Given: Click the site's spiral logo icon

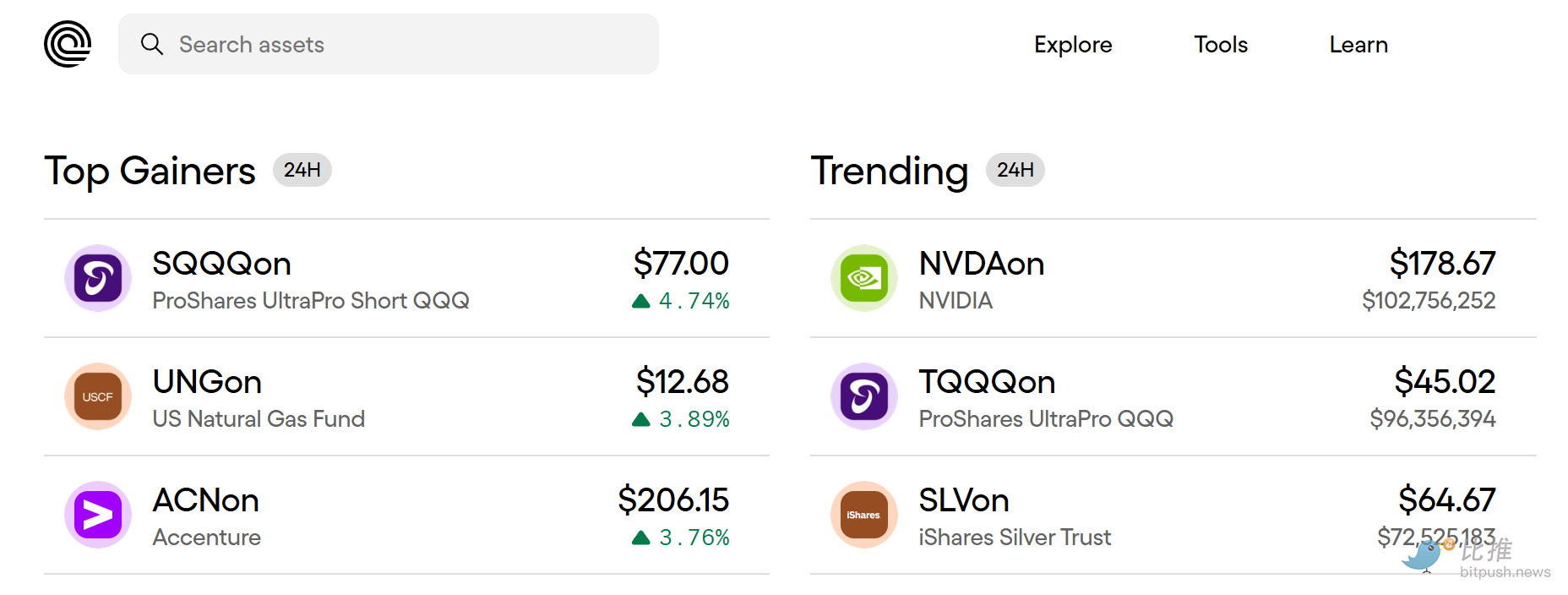Looking at the screenshot, I should (x=68, y=44).
